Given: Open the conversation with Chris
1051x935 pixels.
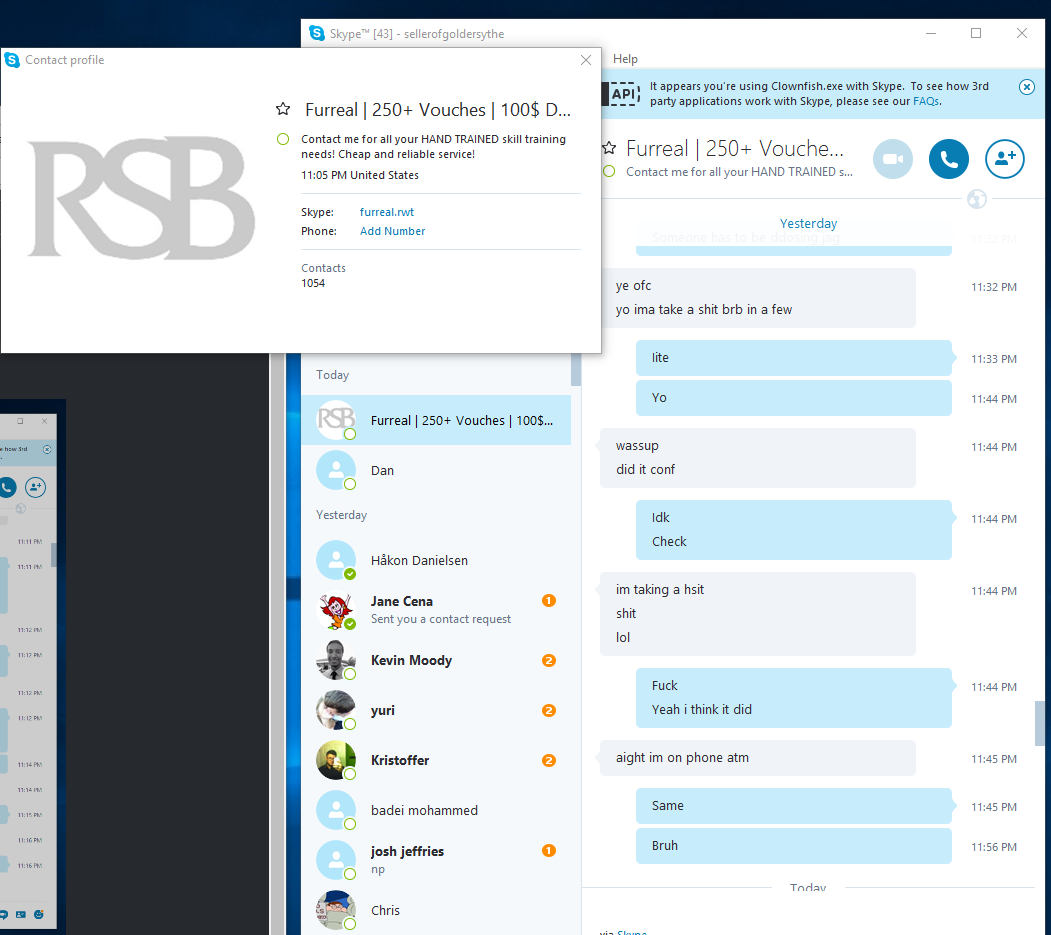Looking at the screenshot, I should click(436, 910).
